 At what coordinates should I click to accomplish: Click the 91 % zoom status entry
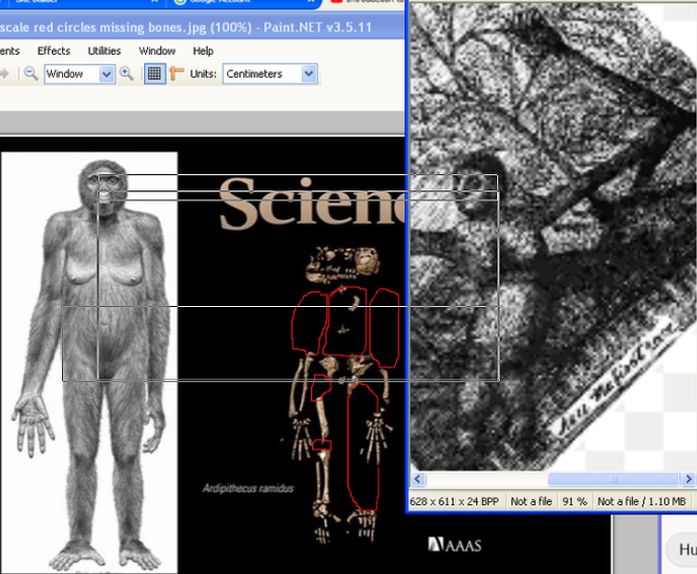click(x=574, y=502)
